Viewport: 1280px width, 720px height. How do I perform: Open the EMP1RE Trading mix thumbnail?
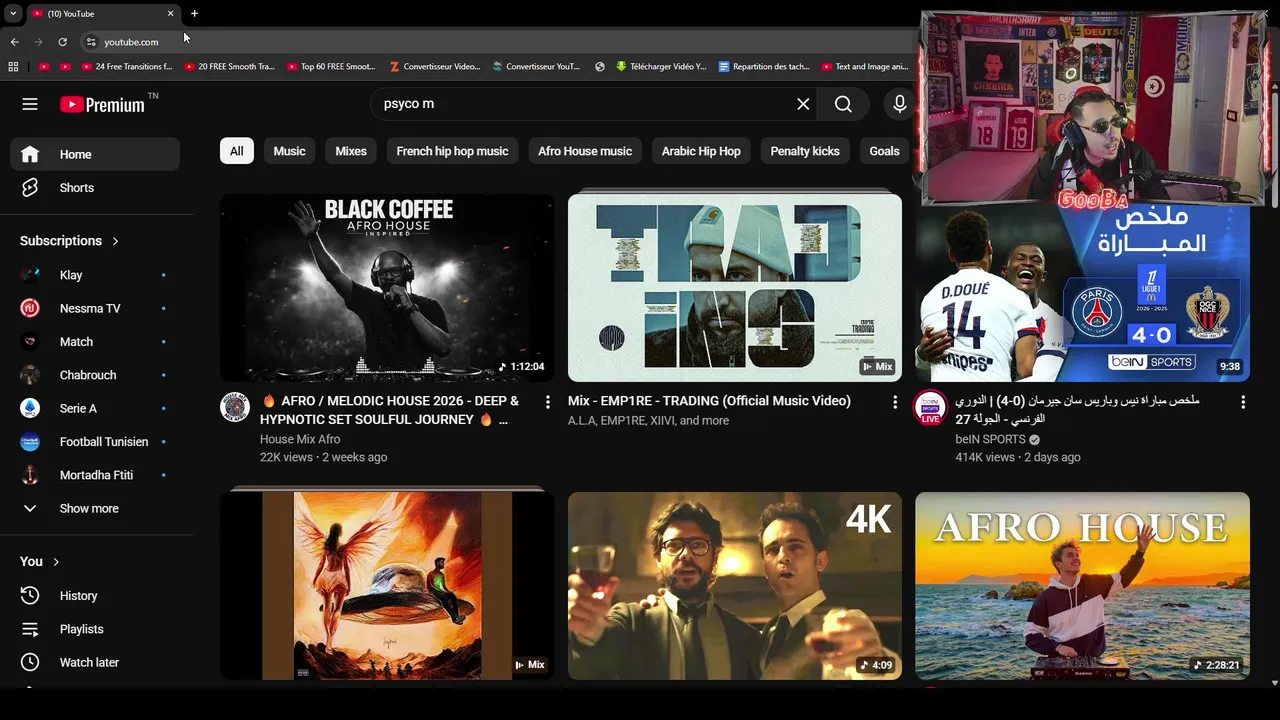coord(735,288)
